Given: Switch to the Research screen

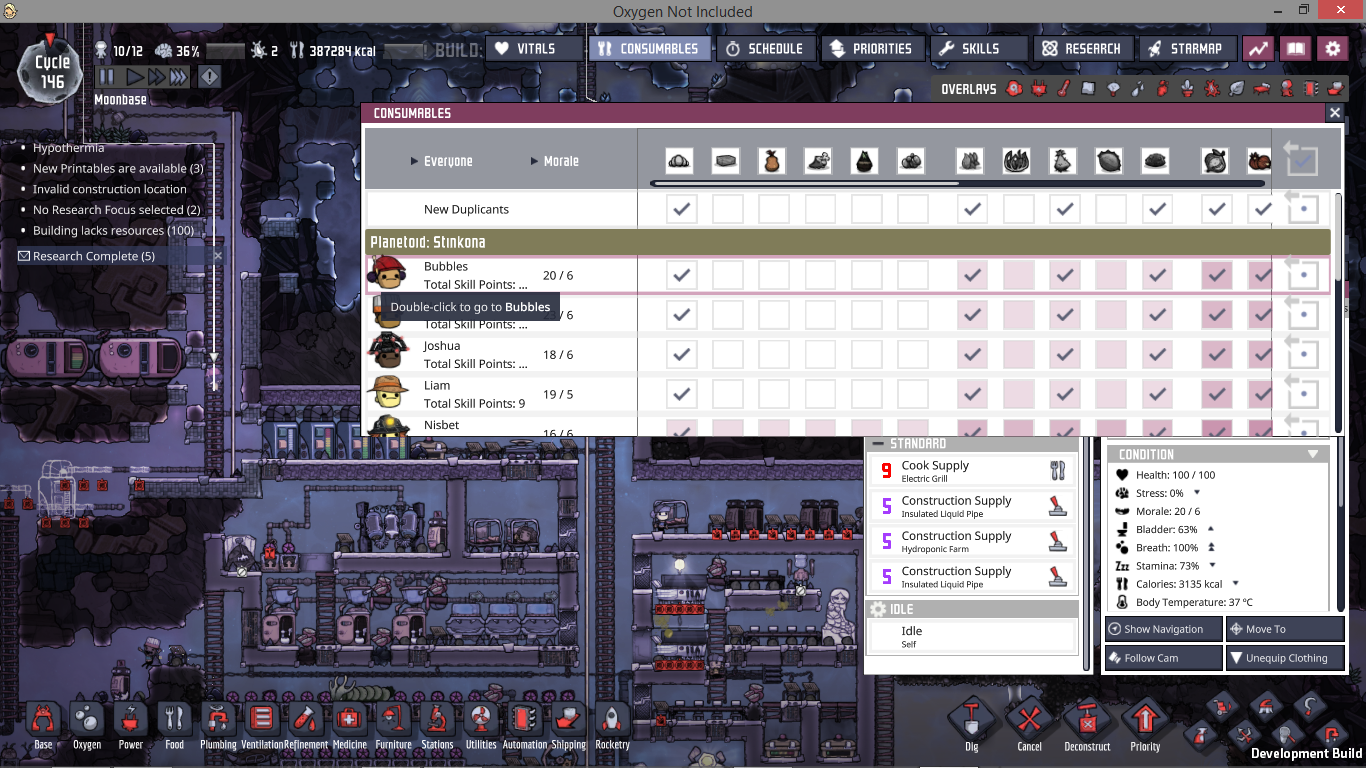Looking at the screenshot, I should tap(1081, 49).
